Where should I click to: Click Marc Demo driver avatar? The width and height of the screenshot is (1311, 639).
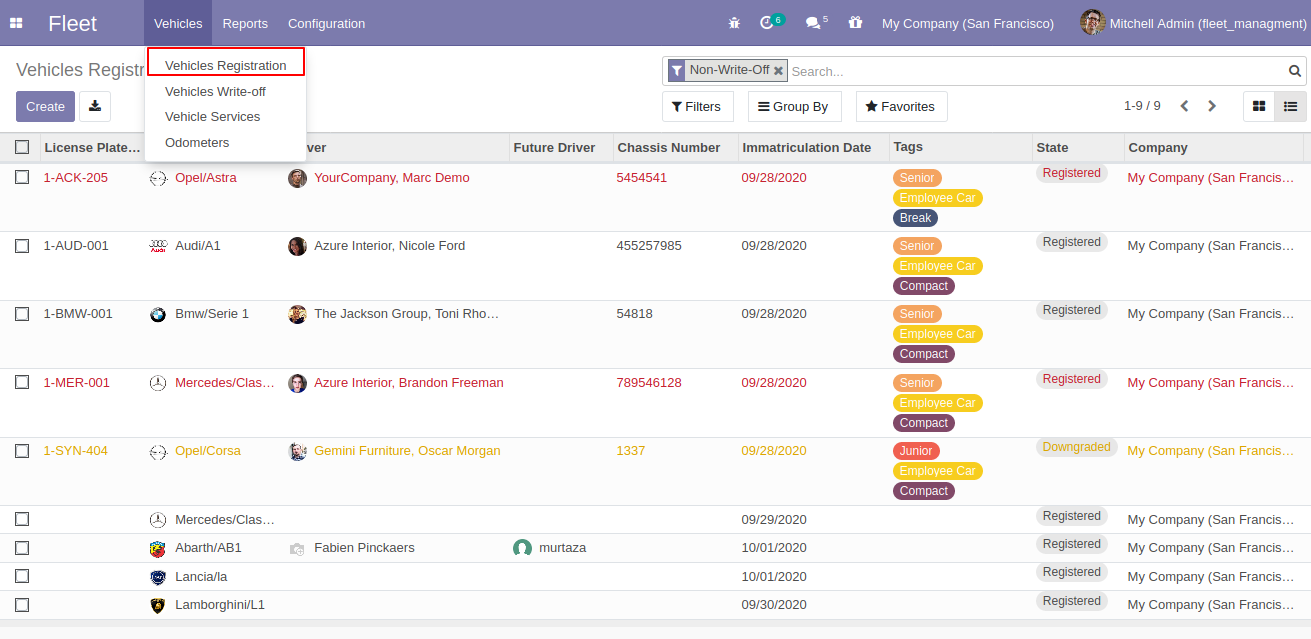297,178
